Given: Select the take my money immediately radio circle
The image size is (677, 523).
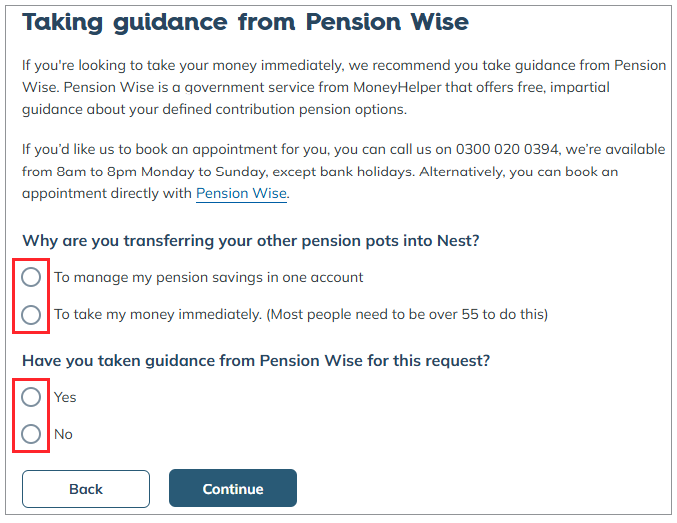Looking at the screenshot, I should (x=31, y=314).
